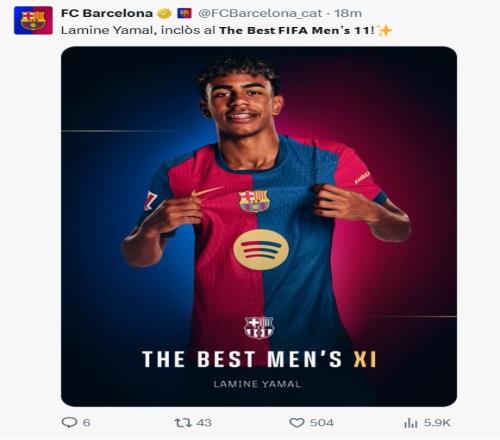Like the tweet with the heart icon
The width and height of the screenshot is (500, 440).
(x=297, y=423)
